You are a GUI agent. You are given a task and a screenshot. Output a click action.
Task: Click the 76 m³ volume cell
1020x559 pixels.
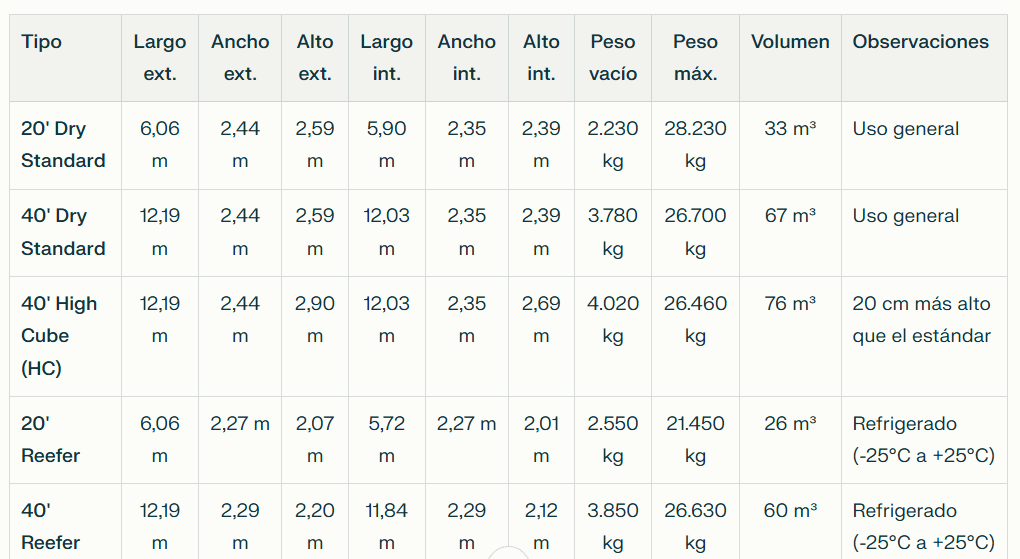pyautogui.click(x=790, y=304)
